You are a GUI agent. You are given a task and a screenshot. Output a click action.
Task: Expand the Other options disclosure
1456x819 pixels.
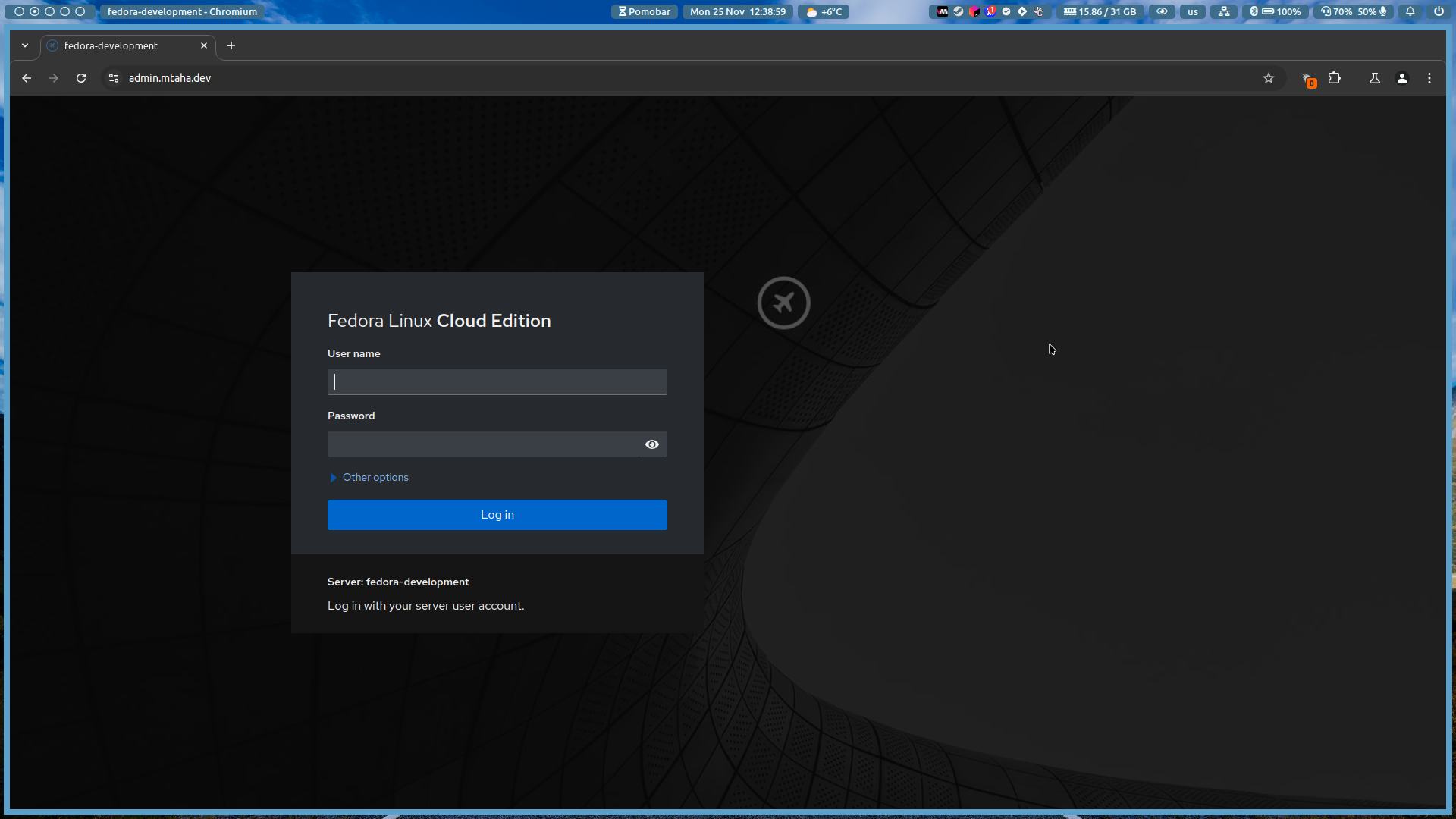point(369,477)
